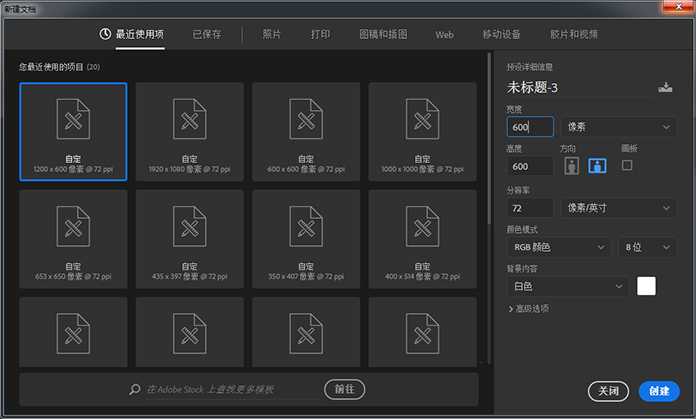Viewport: 696px width, 419px height.
Task: Click the save preset icon beside 未标题-3
Action: pyautogui.click(x=666, y=88)
